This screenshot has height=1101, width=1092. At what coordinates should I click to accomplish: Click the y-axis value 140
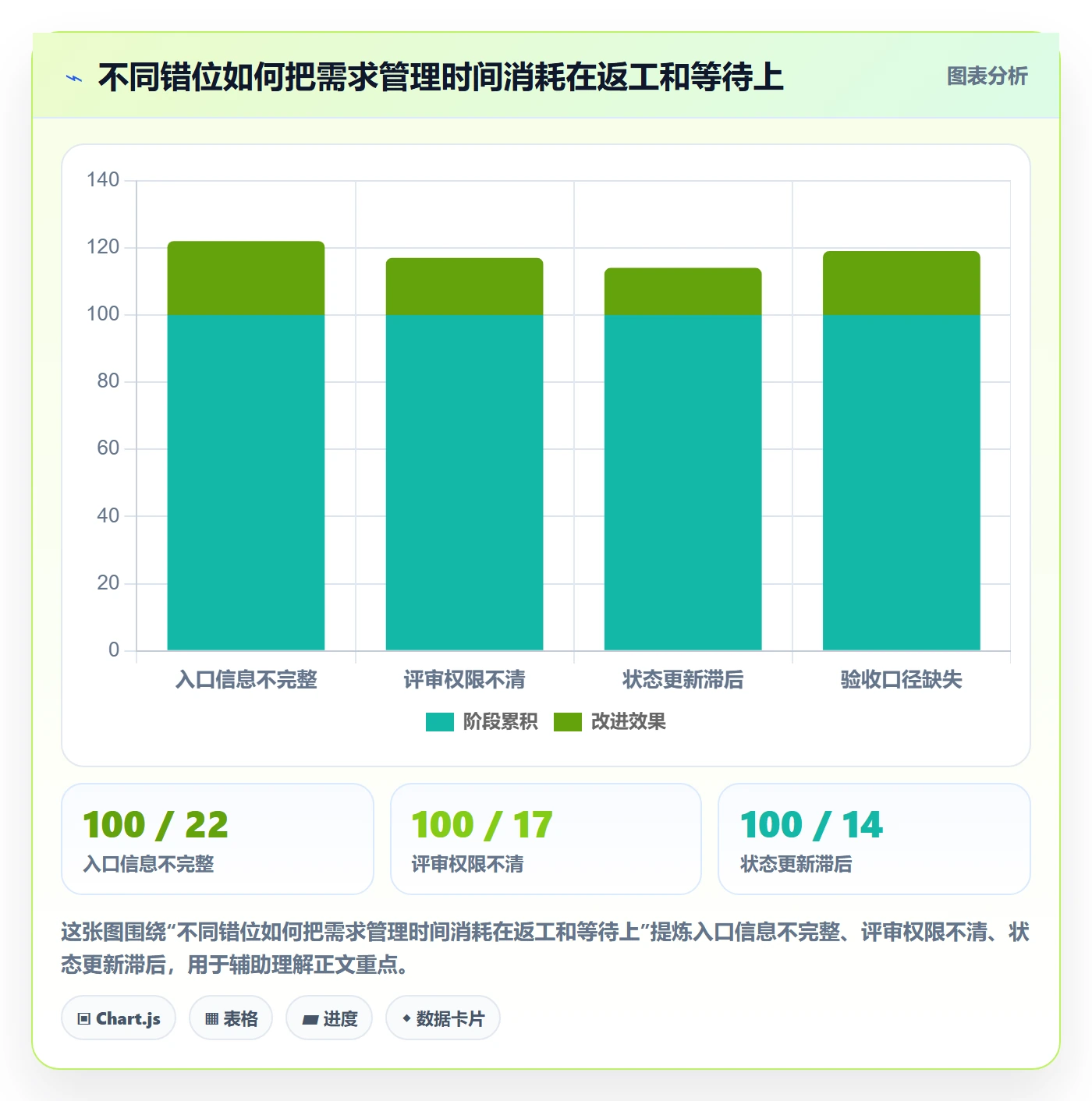point(103,180)
